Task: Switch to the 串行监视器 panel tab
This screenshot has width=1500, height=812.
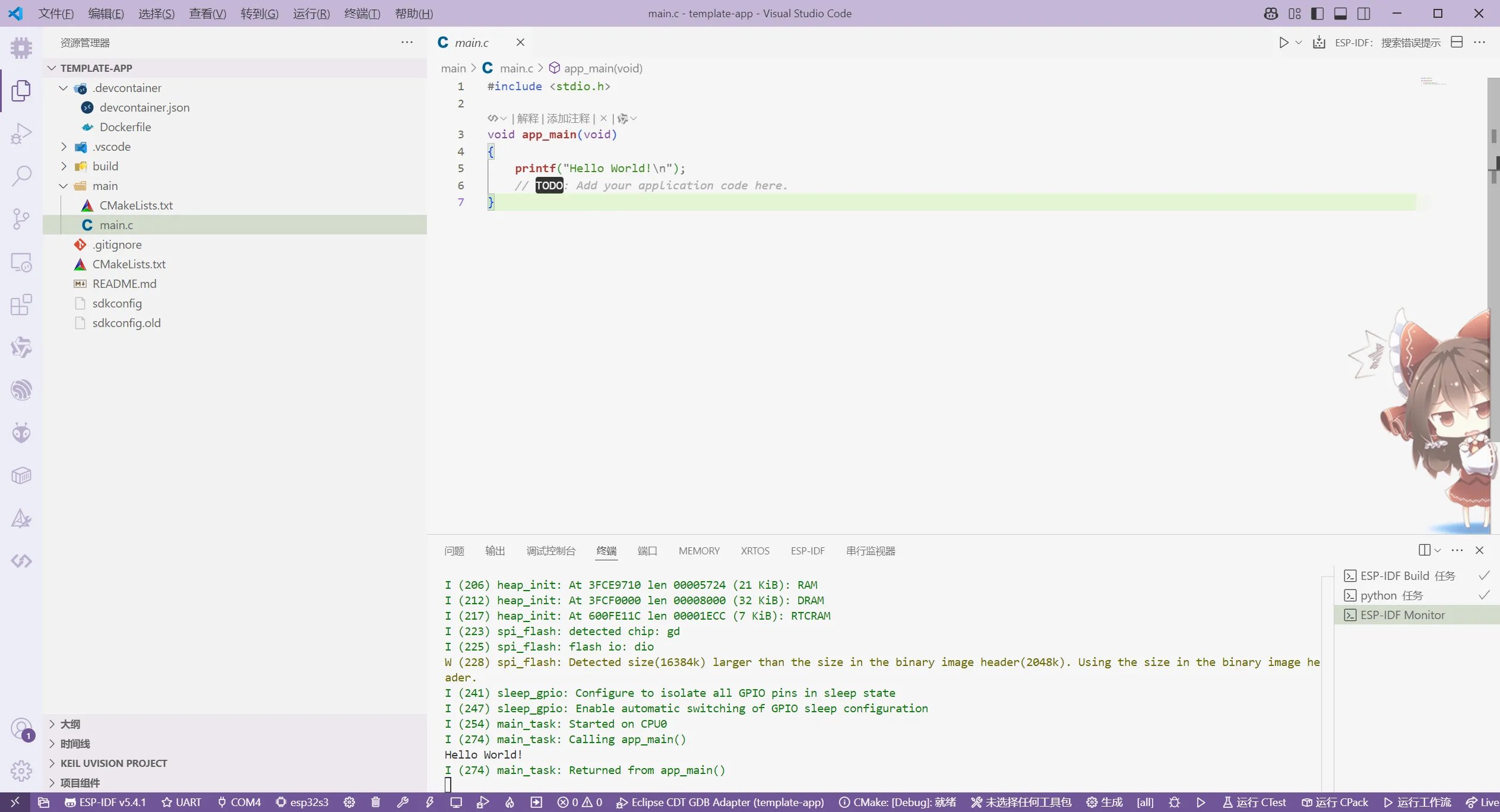Action: [871, 551]
